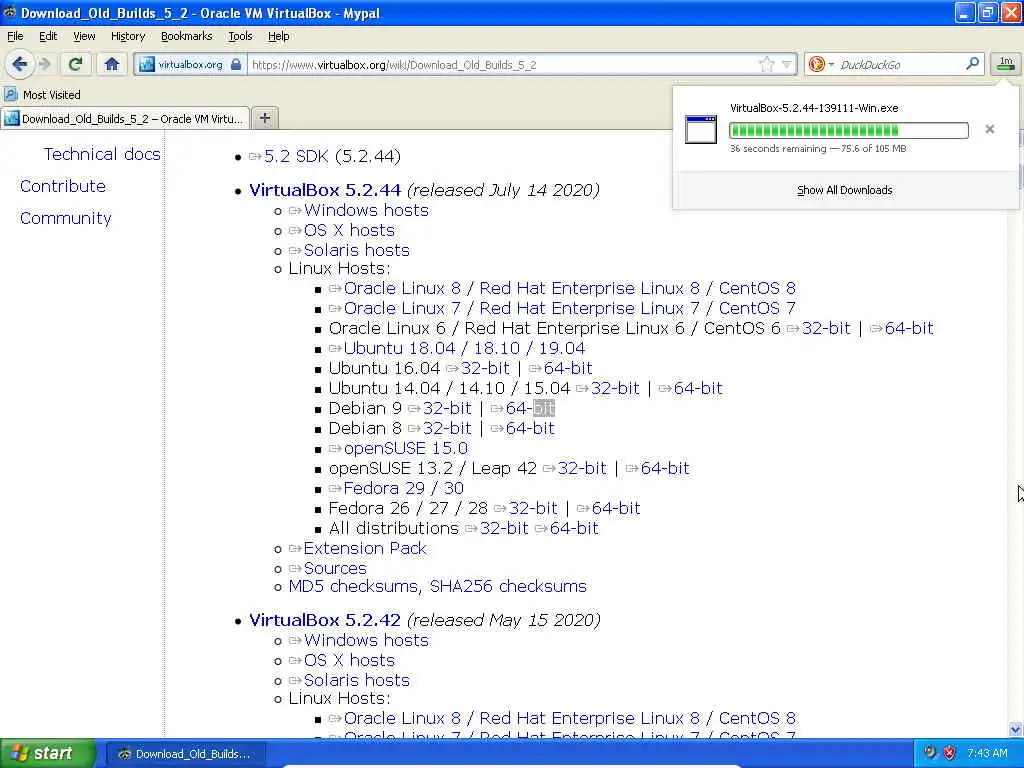The height and width of the screenshot is (768, 1024).
Task: Open the Fedora 29 / 30 link
Action: 404,488
